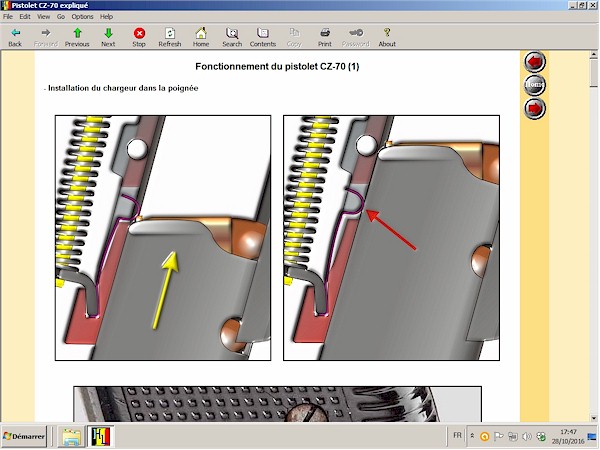Click the round red right-arrow page button
Viewport: 600px width, 450px height.
coord(535,108)
